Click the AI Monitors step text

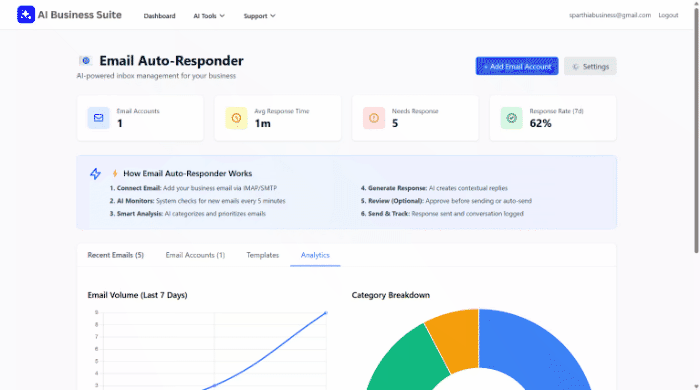click(197, 201)
